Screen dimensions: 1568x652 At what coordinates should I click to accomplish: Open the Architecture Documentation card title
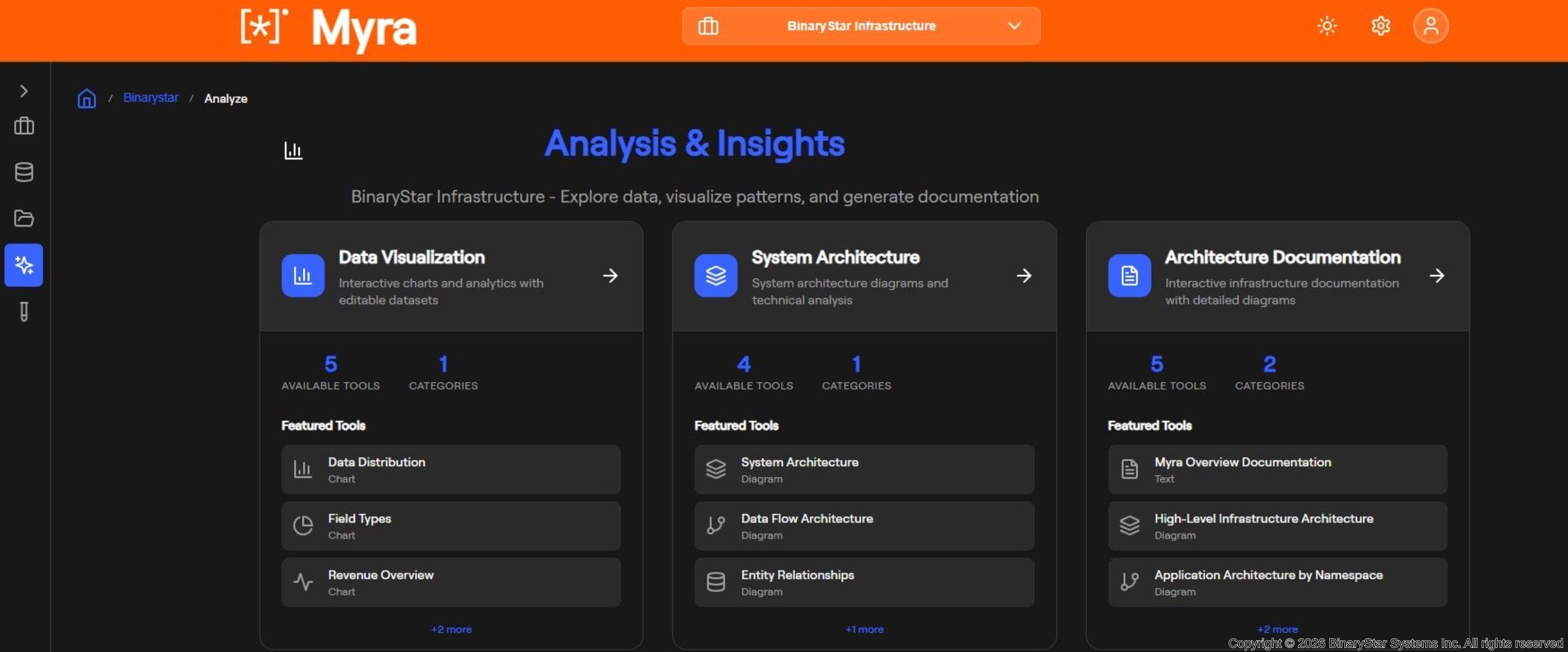point(1282,257)
